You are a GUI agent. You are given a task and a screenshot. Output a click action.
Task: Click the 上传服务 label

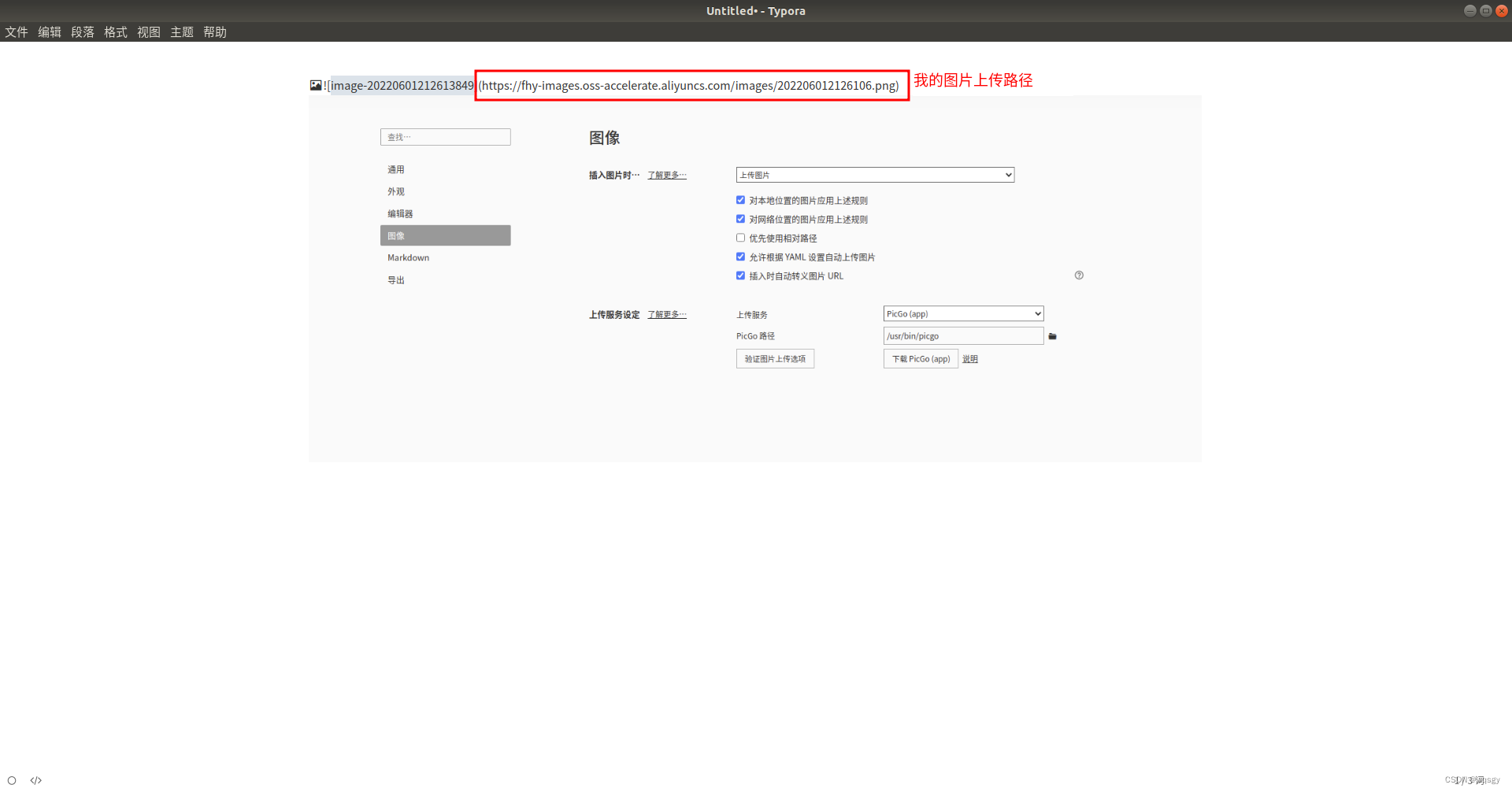pyautogui.click(x=751, y=314)
